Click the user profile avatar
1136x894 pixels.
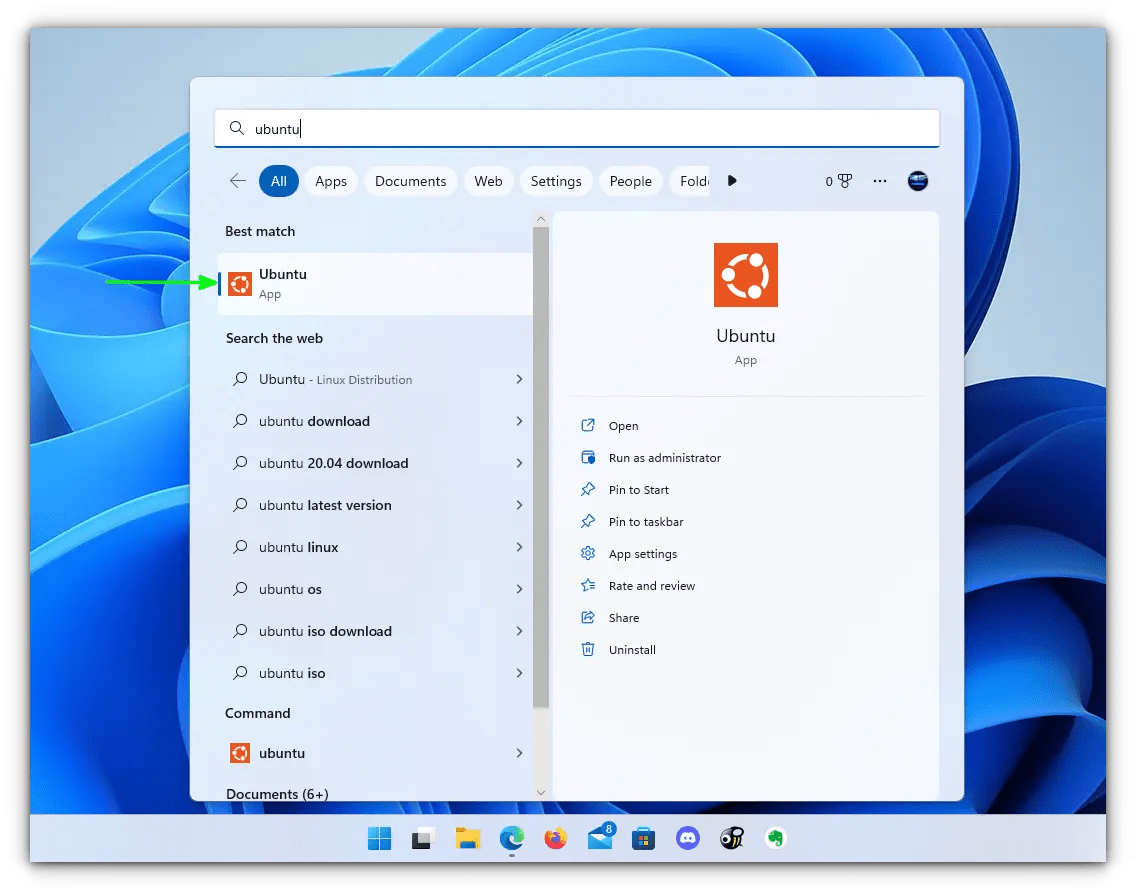pyautogui.click(x=918, y=181)
